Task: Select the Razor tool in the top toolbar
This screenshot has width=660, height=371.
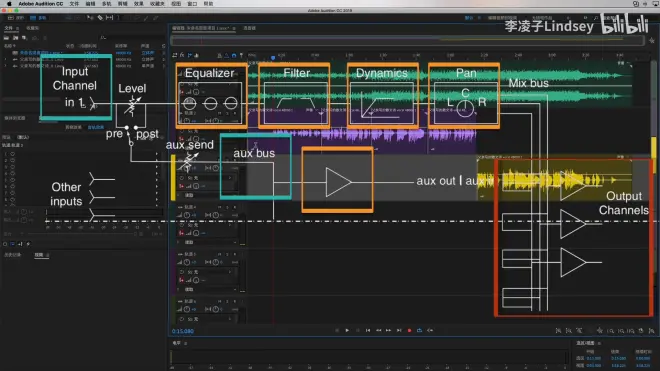Action: [x=100, y=18]
